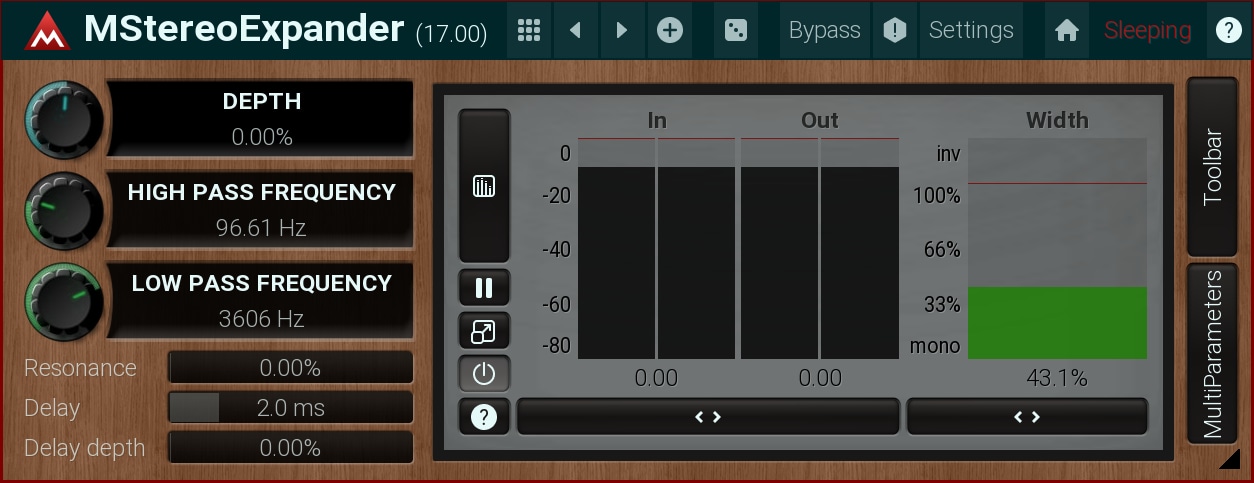Open the presets grid icon
The width and height of the screenshot is (1254, 483).
tap(529, 30)
